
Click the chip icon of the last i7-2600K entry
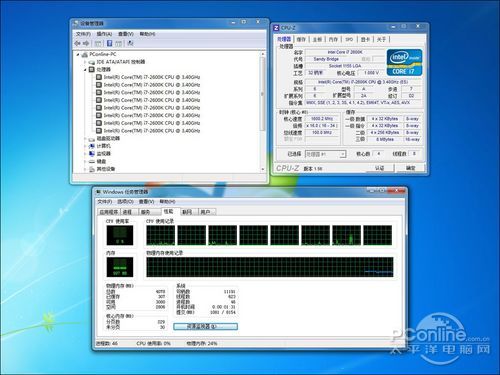tap(99, 131)
